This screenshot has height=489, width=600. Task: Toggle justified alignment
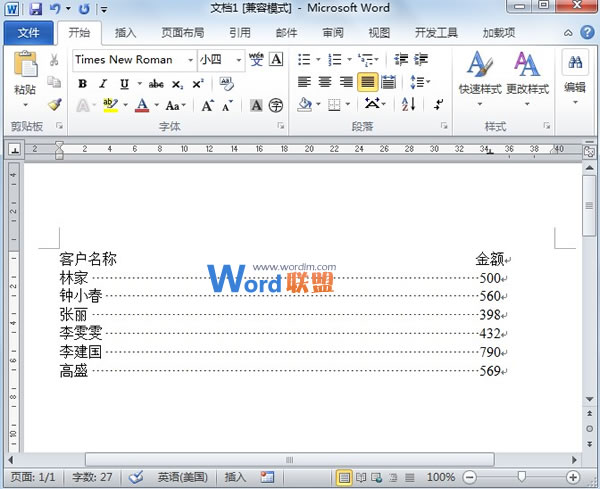(368, 82)
